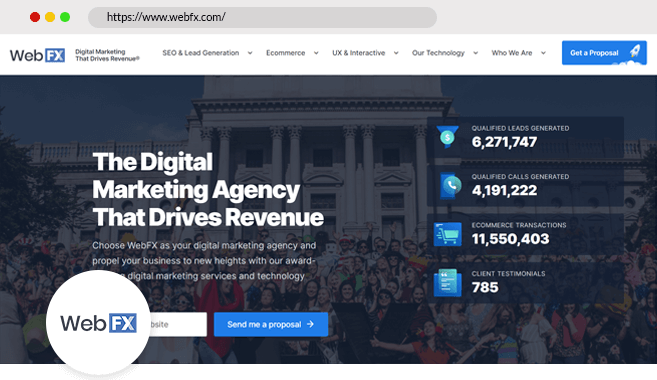Image resolution: width=657 pixels, height=380 pixels.
Task: Click the red close window dot
Action: click(35, 17)
